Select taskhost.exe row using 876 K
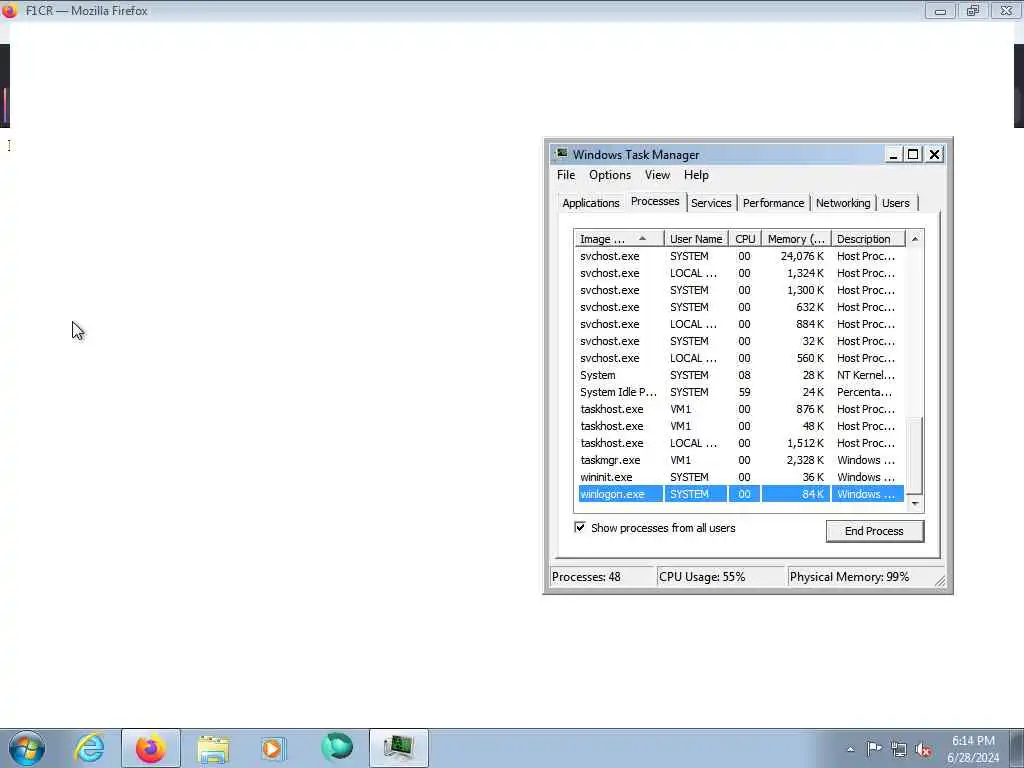The height and width of the screenshot is (768, 1024). (x=741, y=409)
